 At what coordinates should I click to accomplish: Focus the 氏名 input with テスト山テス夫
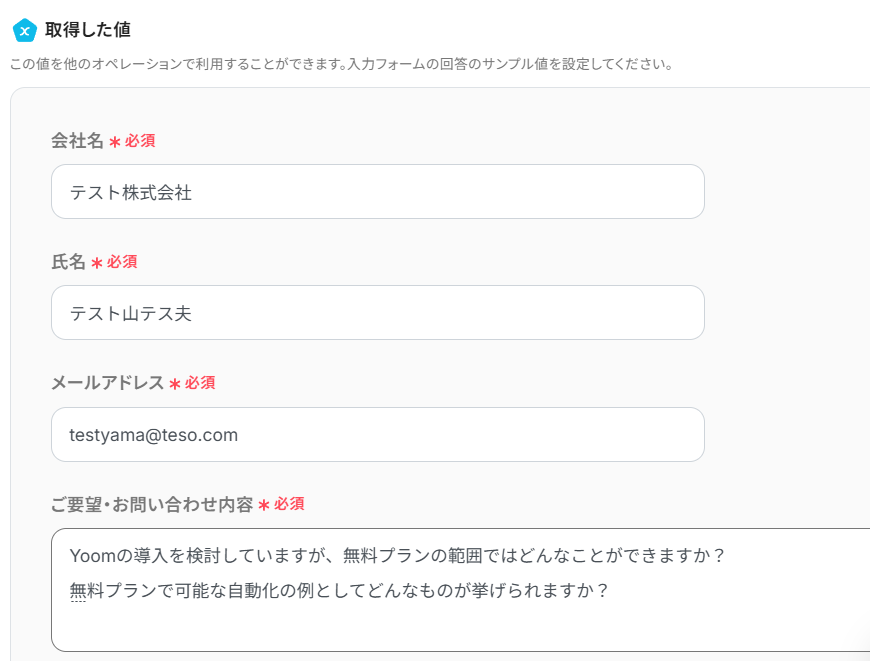coord(377,313)
